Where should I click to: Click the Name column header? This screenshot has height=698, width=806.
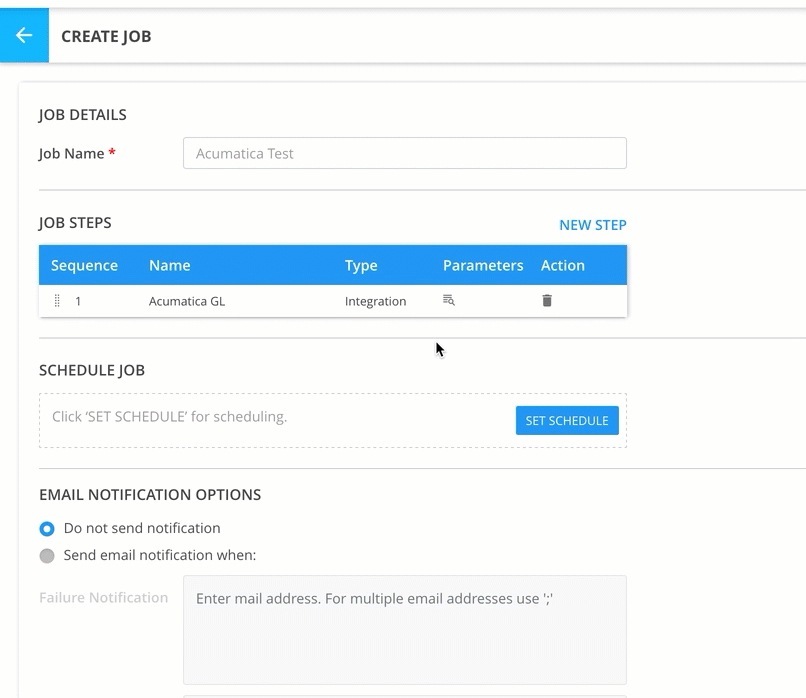coord(169,265)
